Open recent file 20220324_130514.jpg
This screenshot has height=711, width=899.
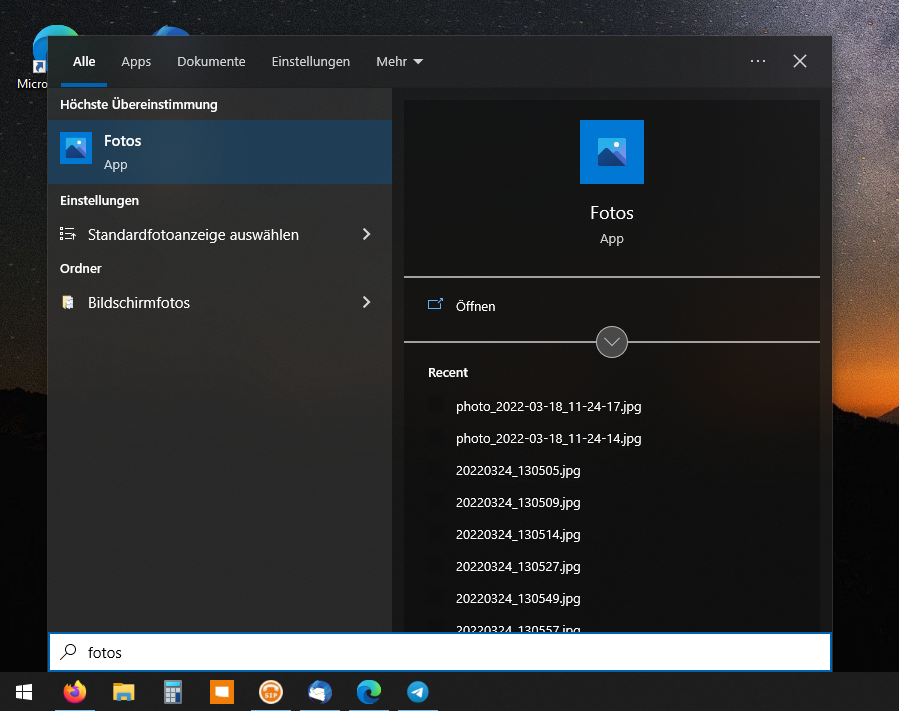tap(518, 535)
